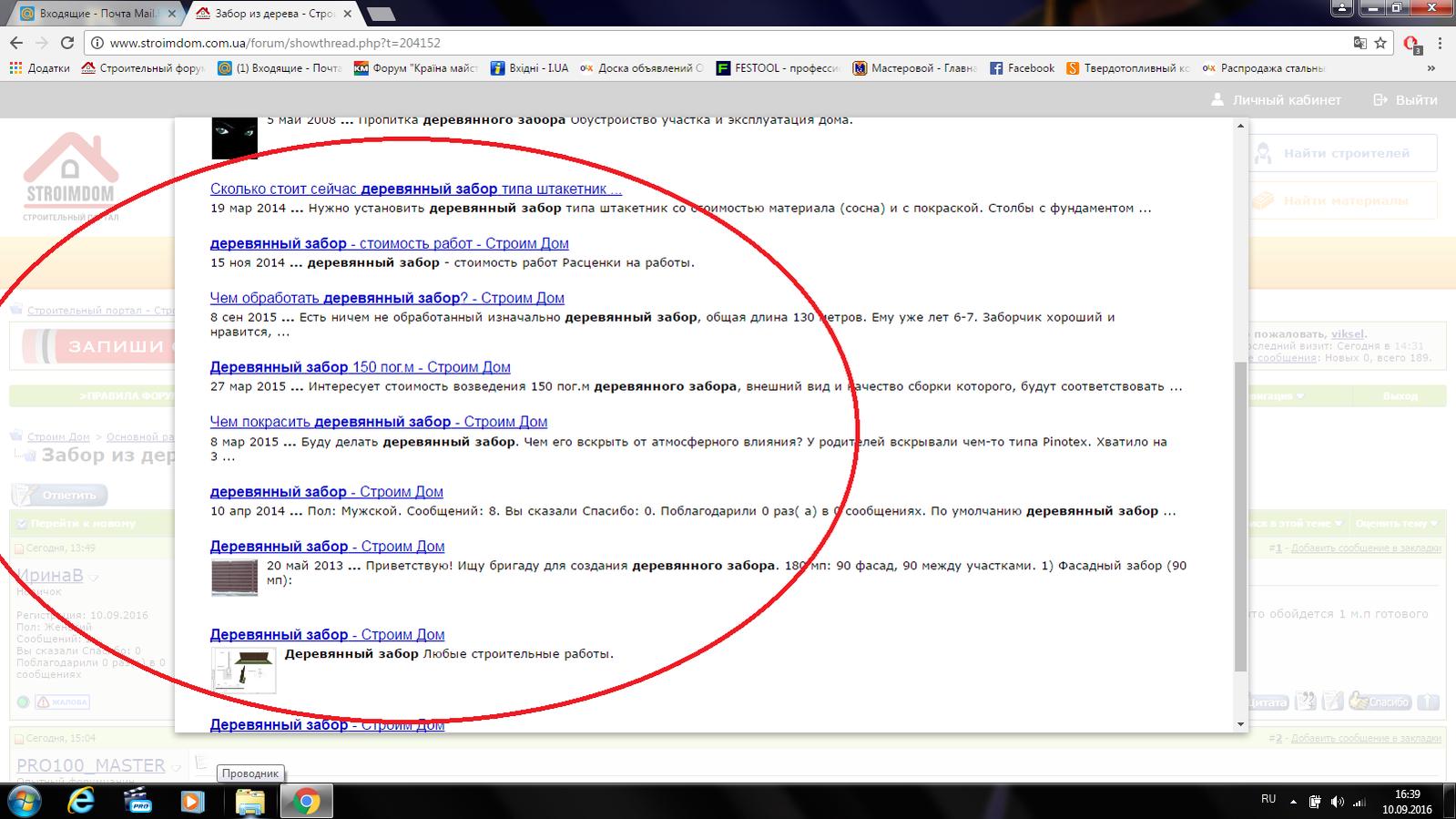Click the results scroll down arrow
Image resolution: width=1456 pixels, height=819 pixels.
(1240, 724)
